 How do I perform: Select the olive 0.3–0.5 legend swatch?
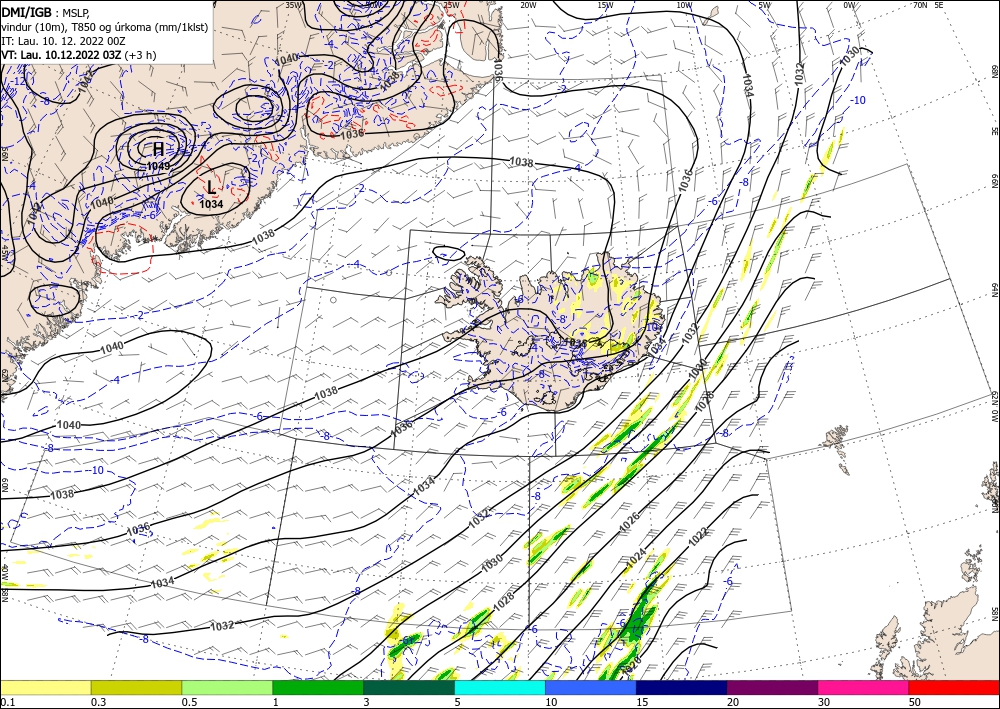coord(136,687)
